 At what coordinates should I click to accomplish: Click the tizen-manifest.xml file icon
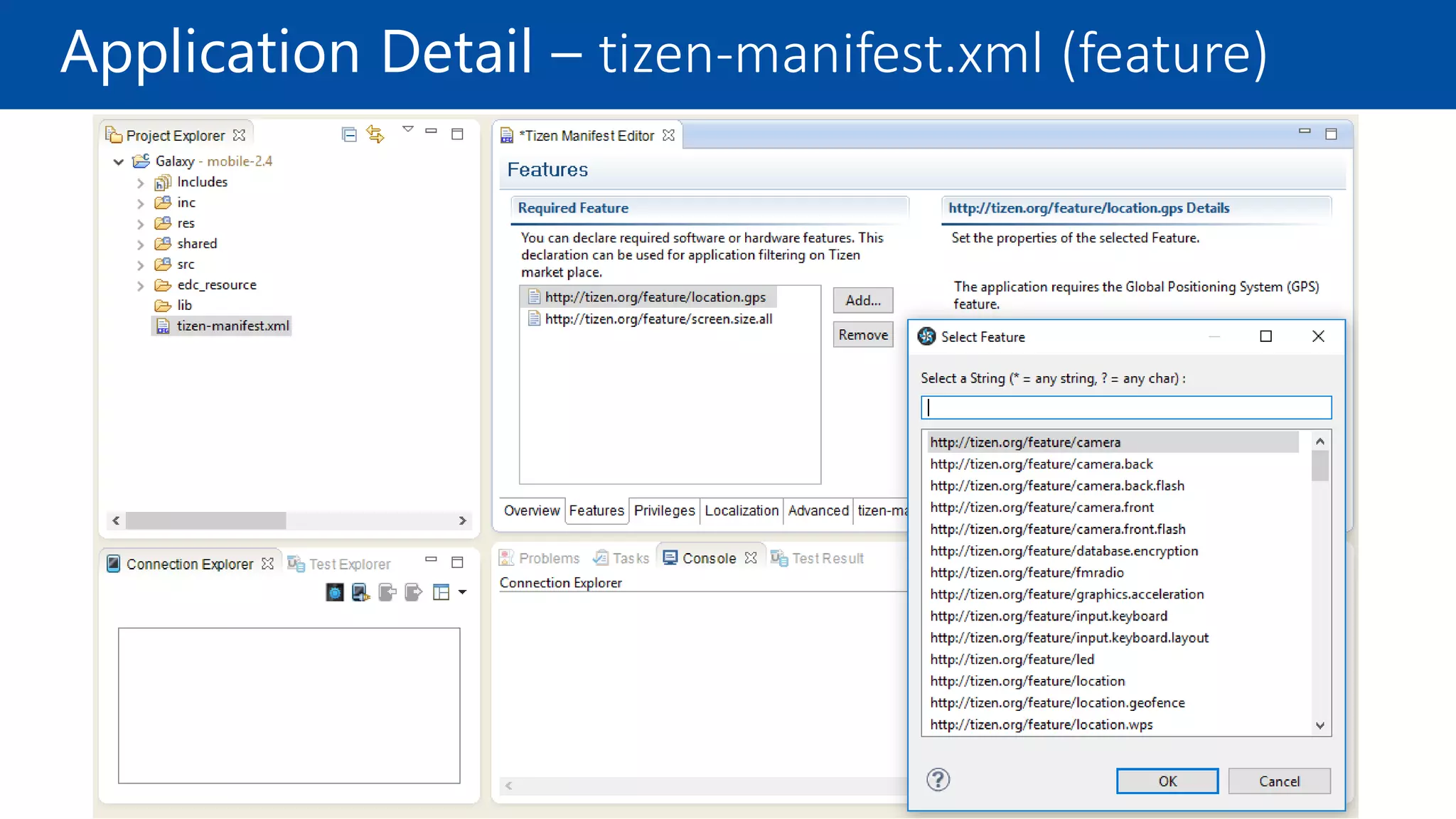click(163, 326)
